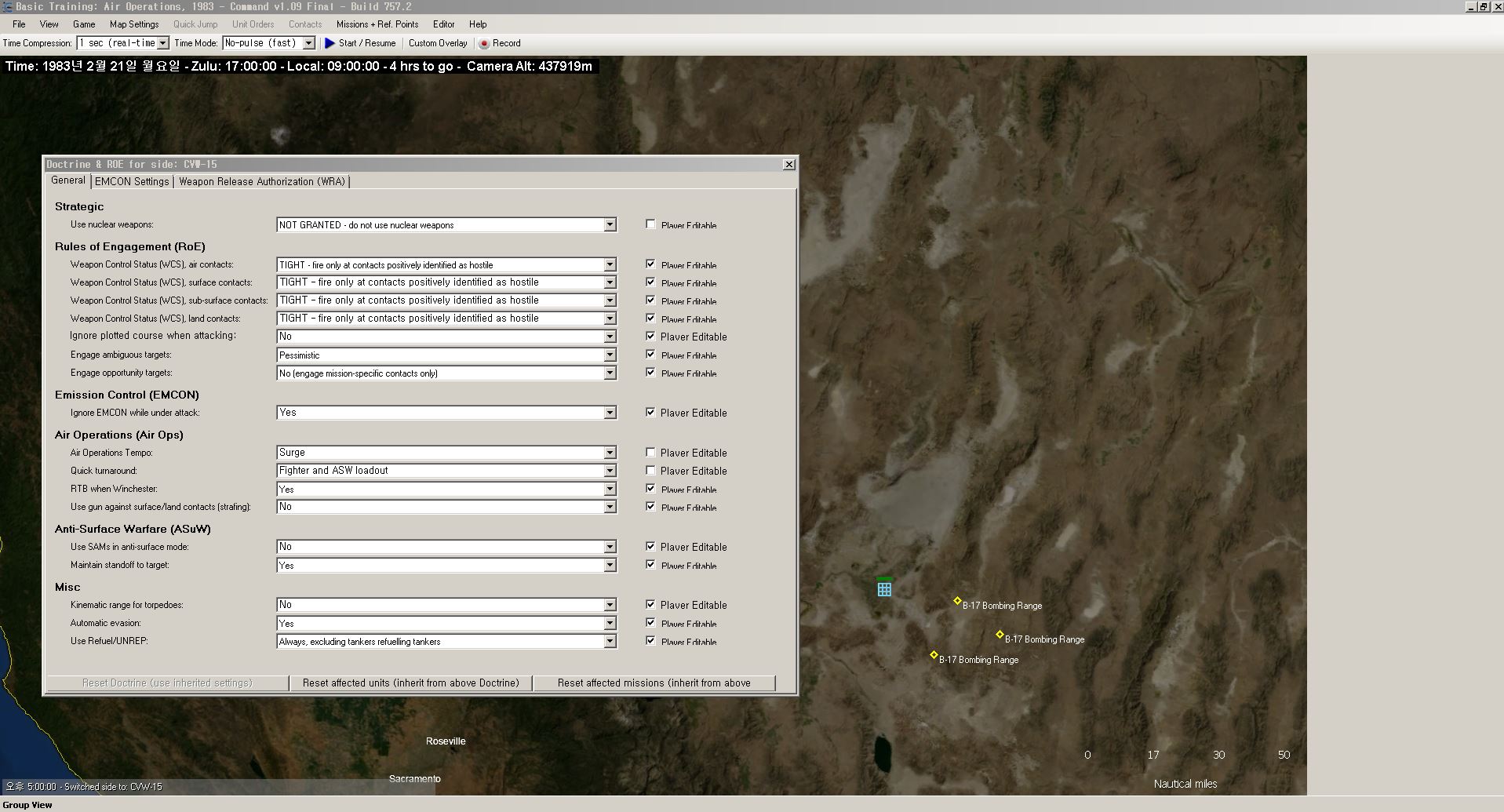Uncheck Player Editable for Ignore EMCON while under attack
This screenshot has height=812, width=1504.
coord(650,413)
